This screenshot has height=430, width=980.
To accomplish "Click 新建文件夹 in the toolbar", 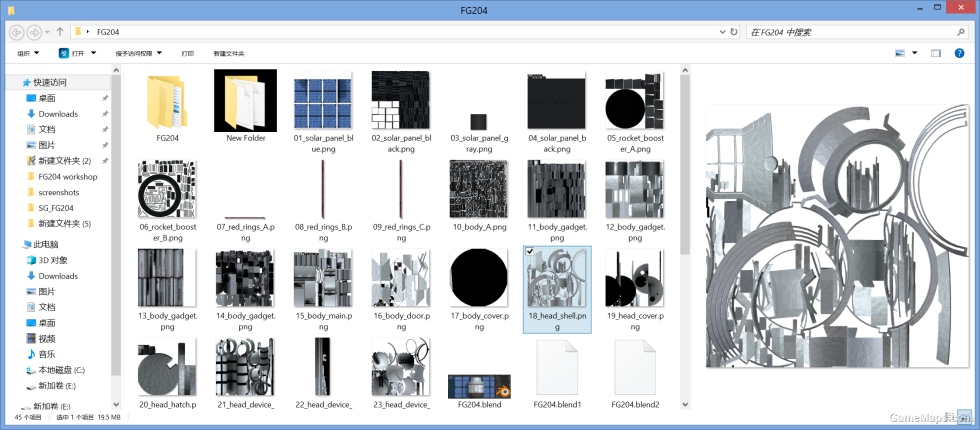I will click(x=229, y=53).
